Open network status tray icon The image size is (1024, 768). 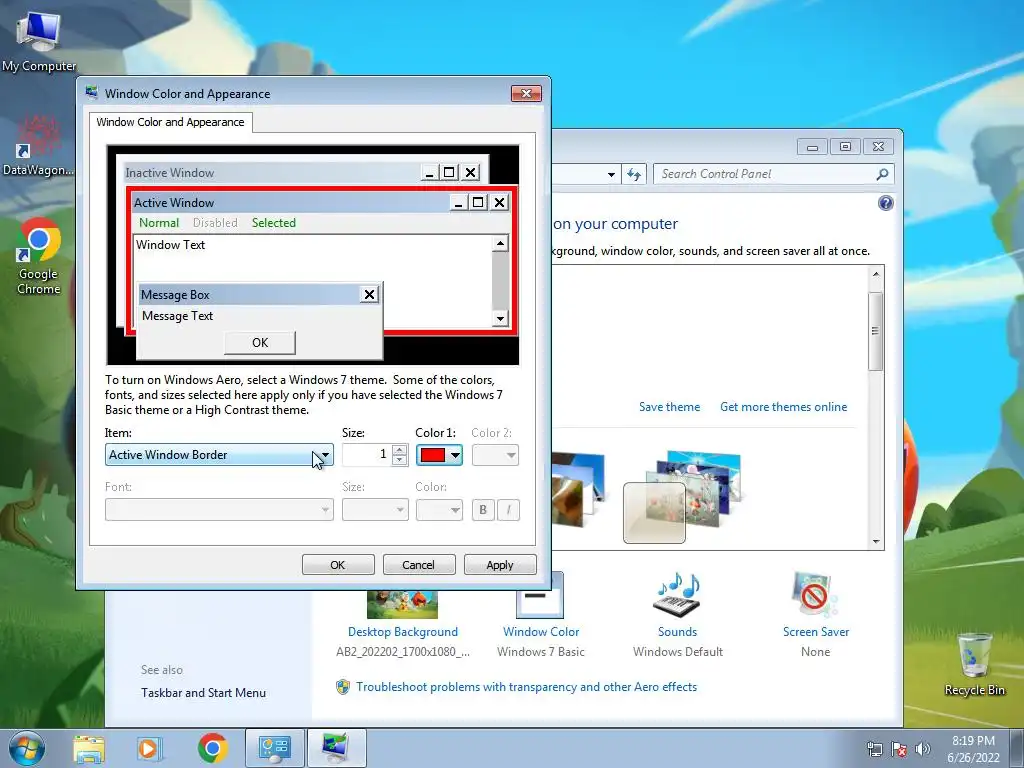click(x=874, y=749)
